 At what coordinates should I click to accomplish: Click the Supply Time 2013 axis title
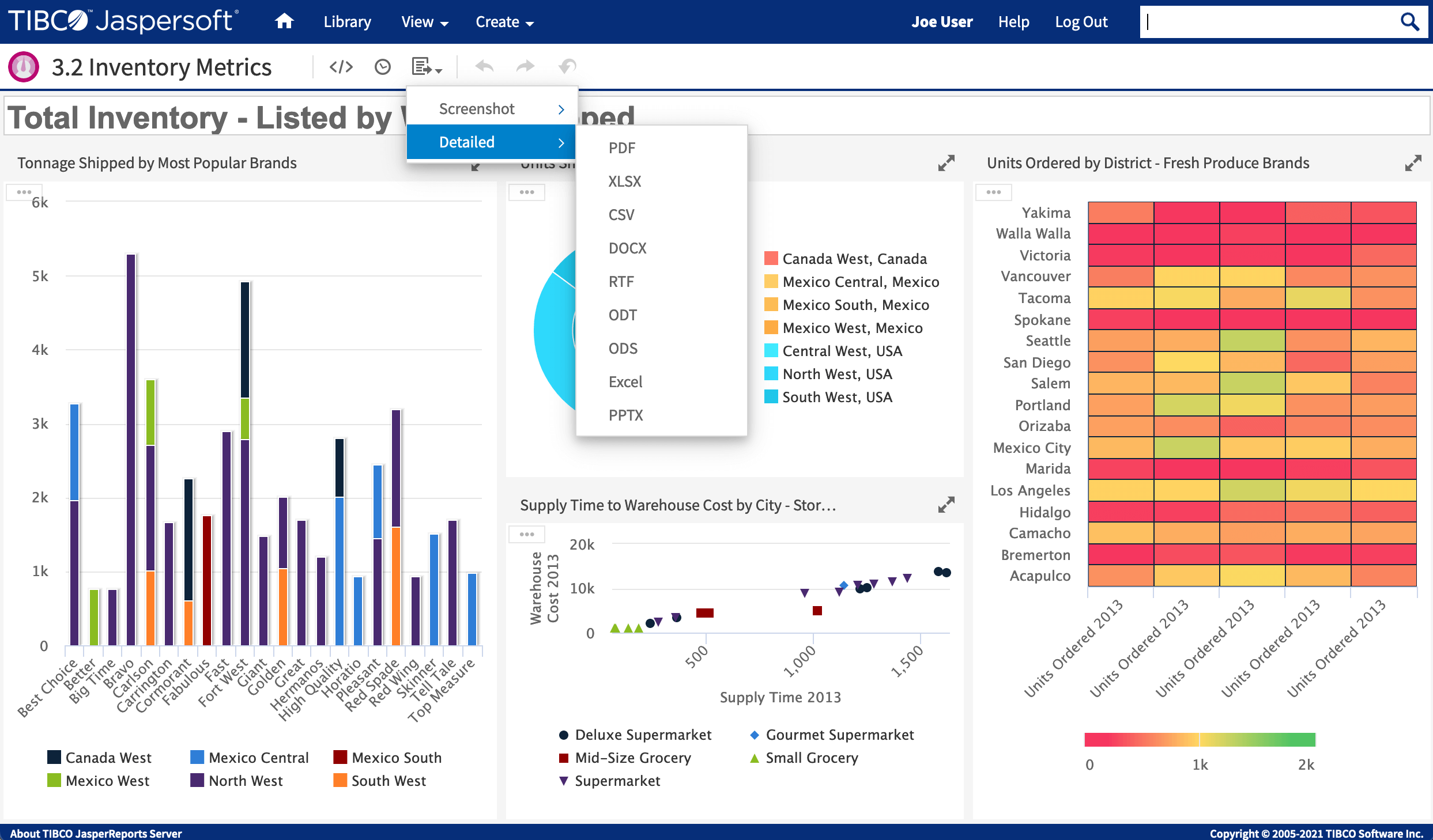point(780,697)
